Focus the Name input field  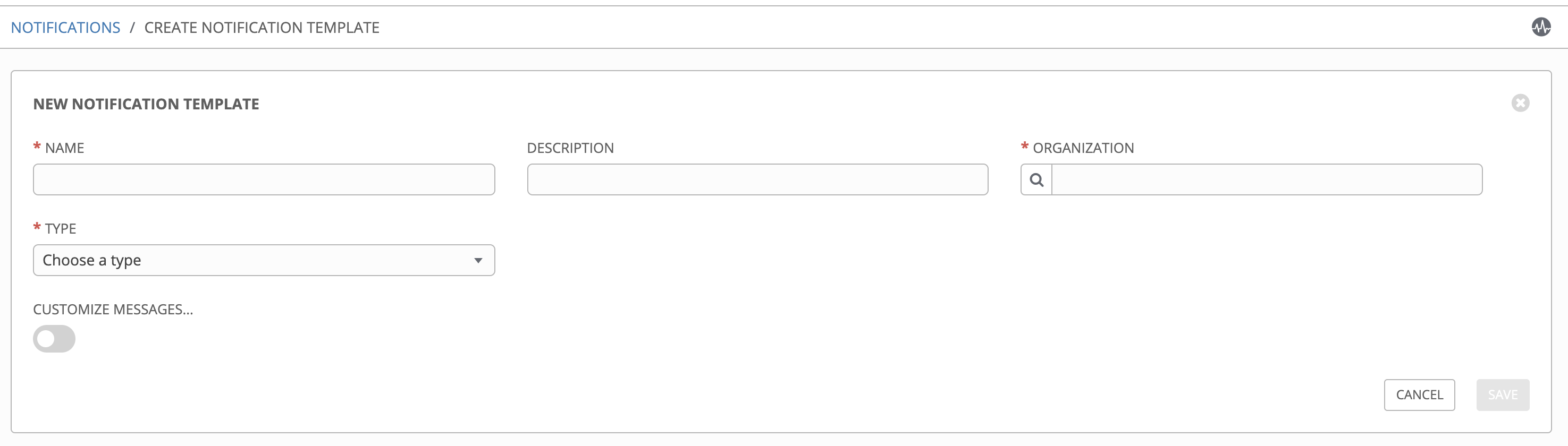264,180
